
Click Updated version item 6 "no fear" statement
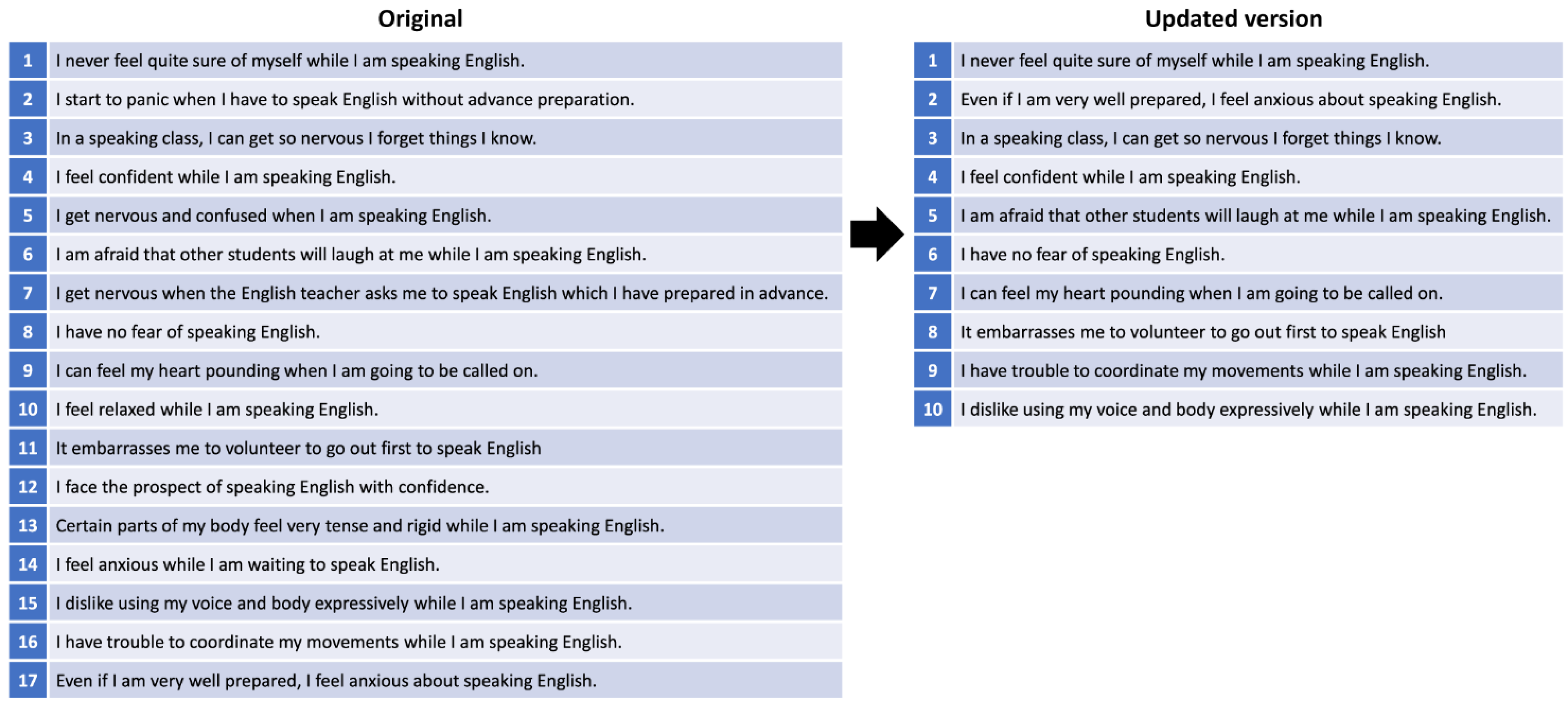[1092, 254]
